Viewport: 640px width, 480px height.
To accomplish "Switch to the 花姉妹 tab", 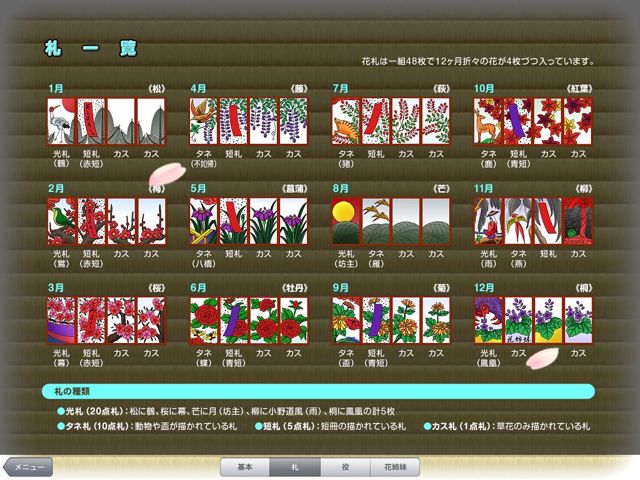I will (x=395, y=467).
